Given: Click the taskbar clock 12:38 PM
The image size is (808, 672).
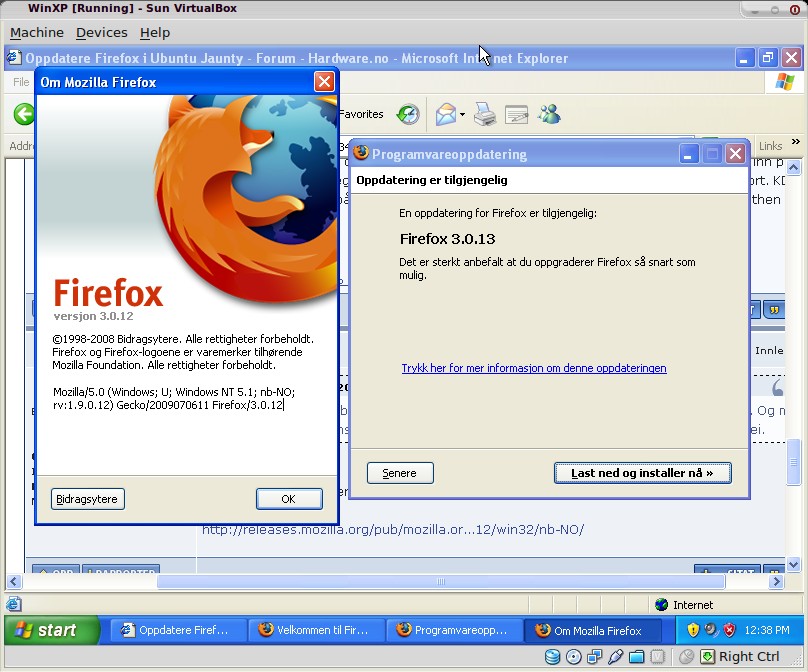Looking at the screenshot, I should click(767, 630).
